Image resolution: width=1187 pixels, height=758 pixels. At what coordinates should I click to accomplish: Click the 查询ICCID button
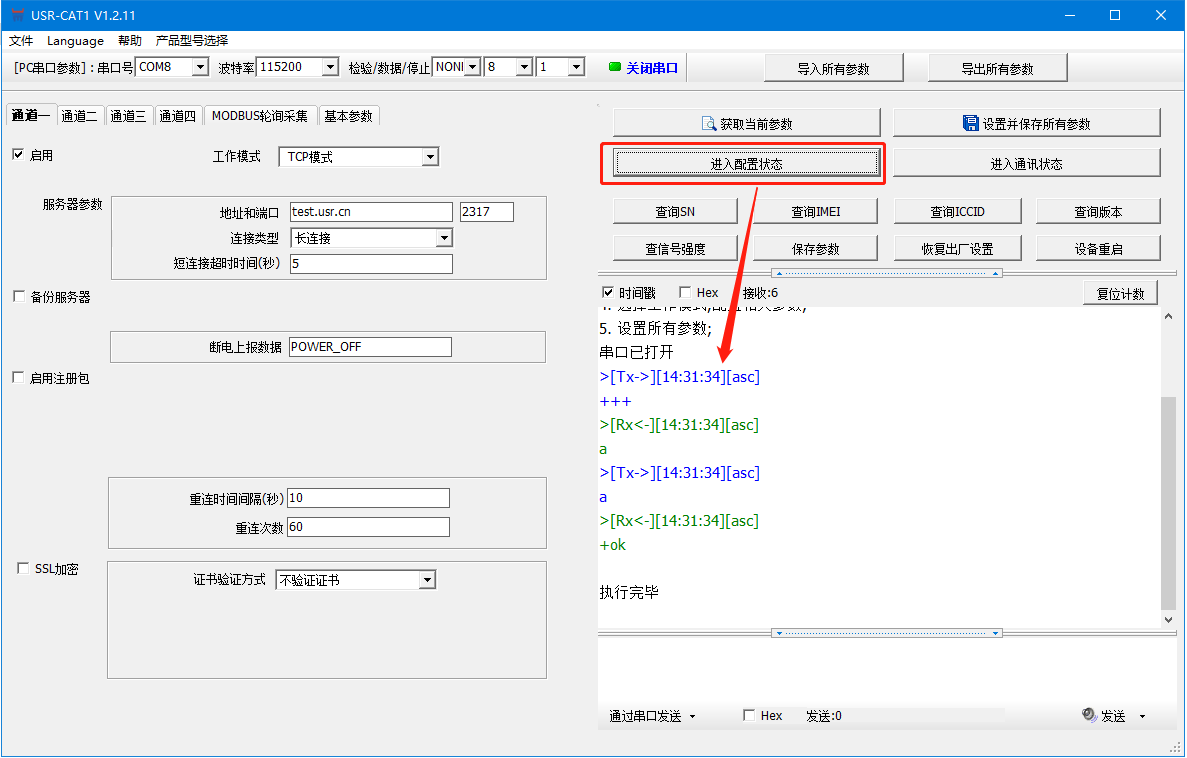coord(958,211)
